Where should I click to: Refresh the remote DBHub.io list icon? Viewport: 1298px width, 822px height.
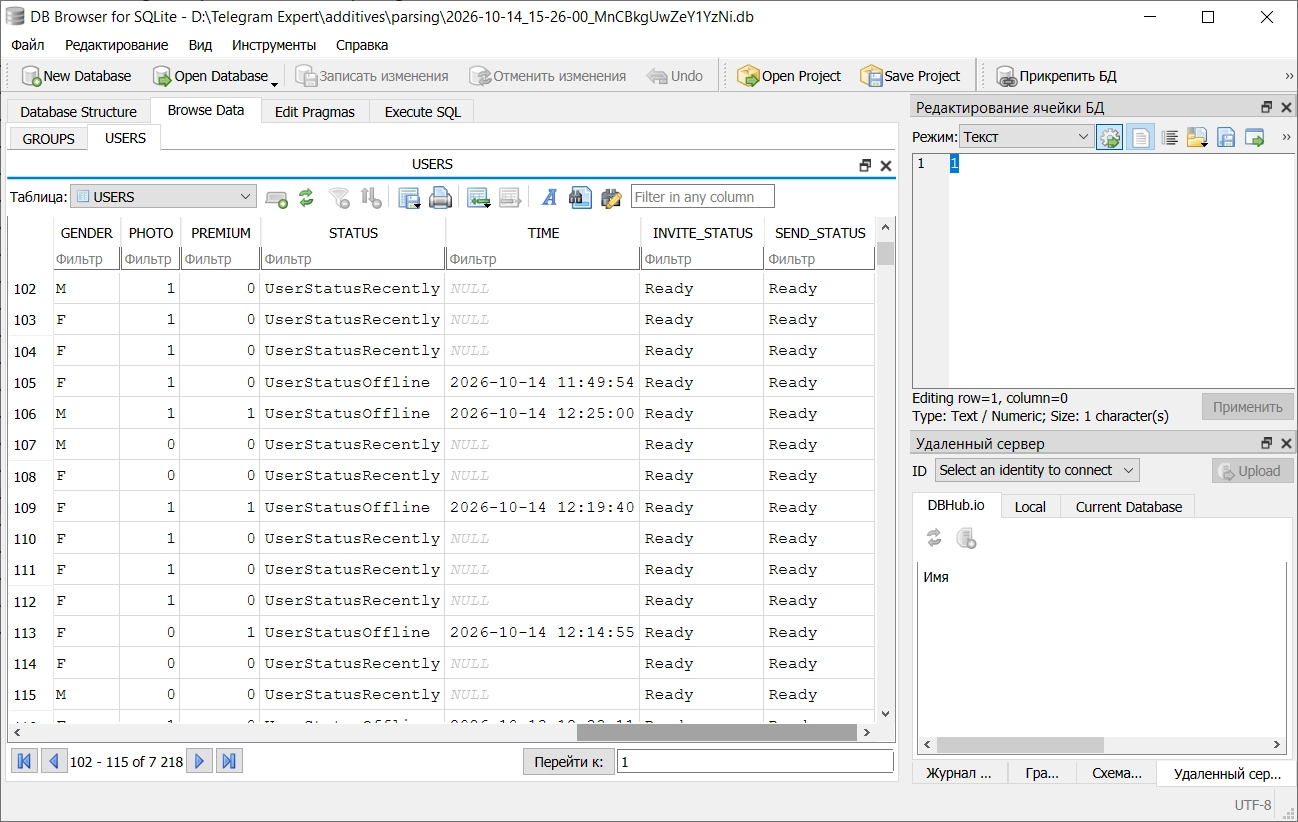click(934, 539)
